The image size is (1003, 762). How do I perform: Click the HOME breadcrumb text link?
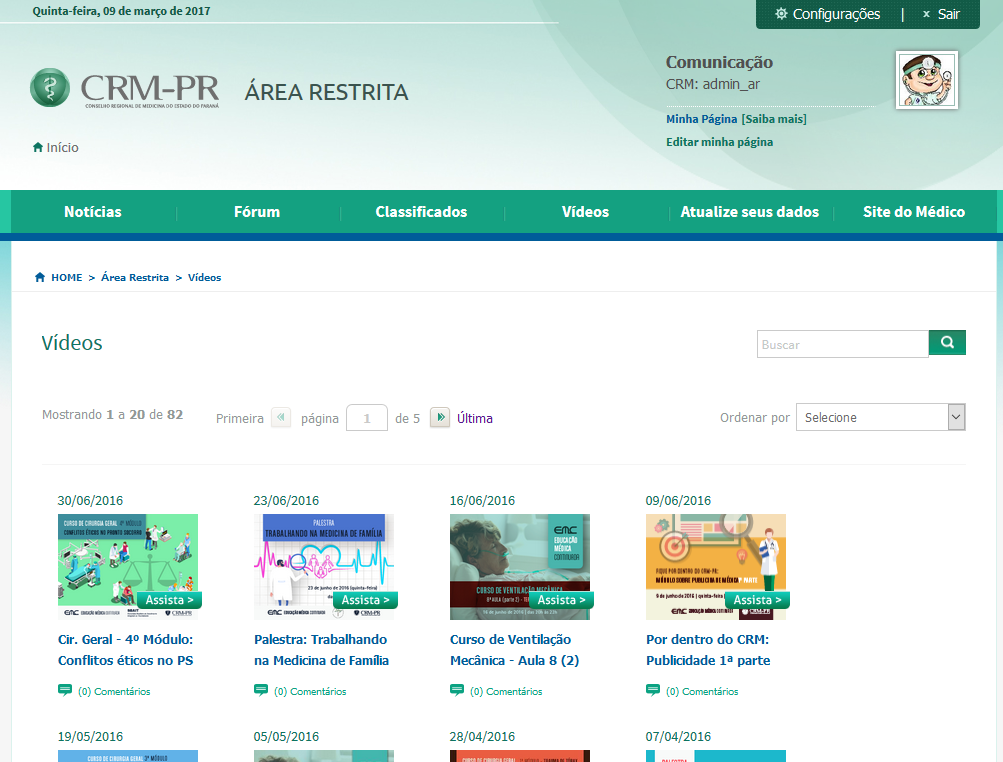[x=67, y=278]
